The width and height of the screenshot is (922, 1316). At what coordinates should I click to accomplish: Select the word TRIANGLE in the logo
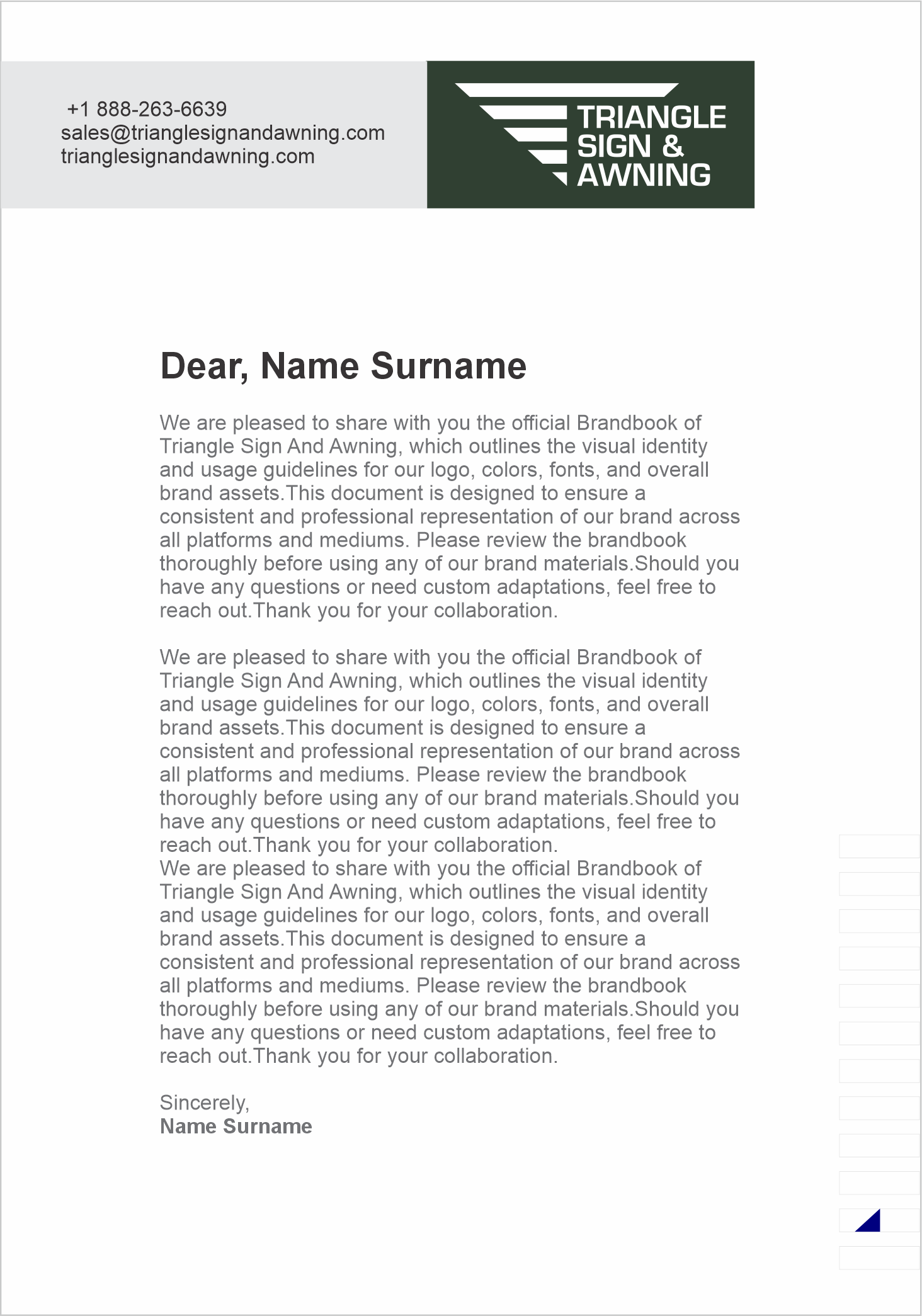[x=652, y=118]
